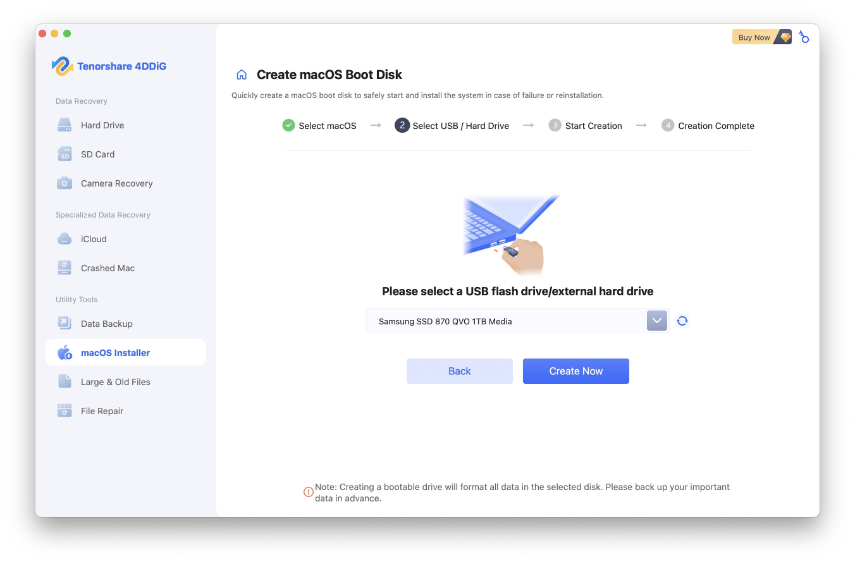Click the laptop USB illustration

pyautogui.click(x=510, y=235)
